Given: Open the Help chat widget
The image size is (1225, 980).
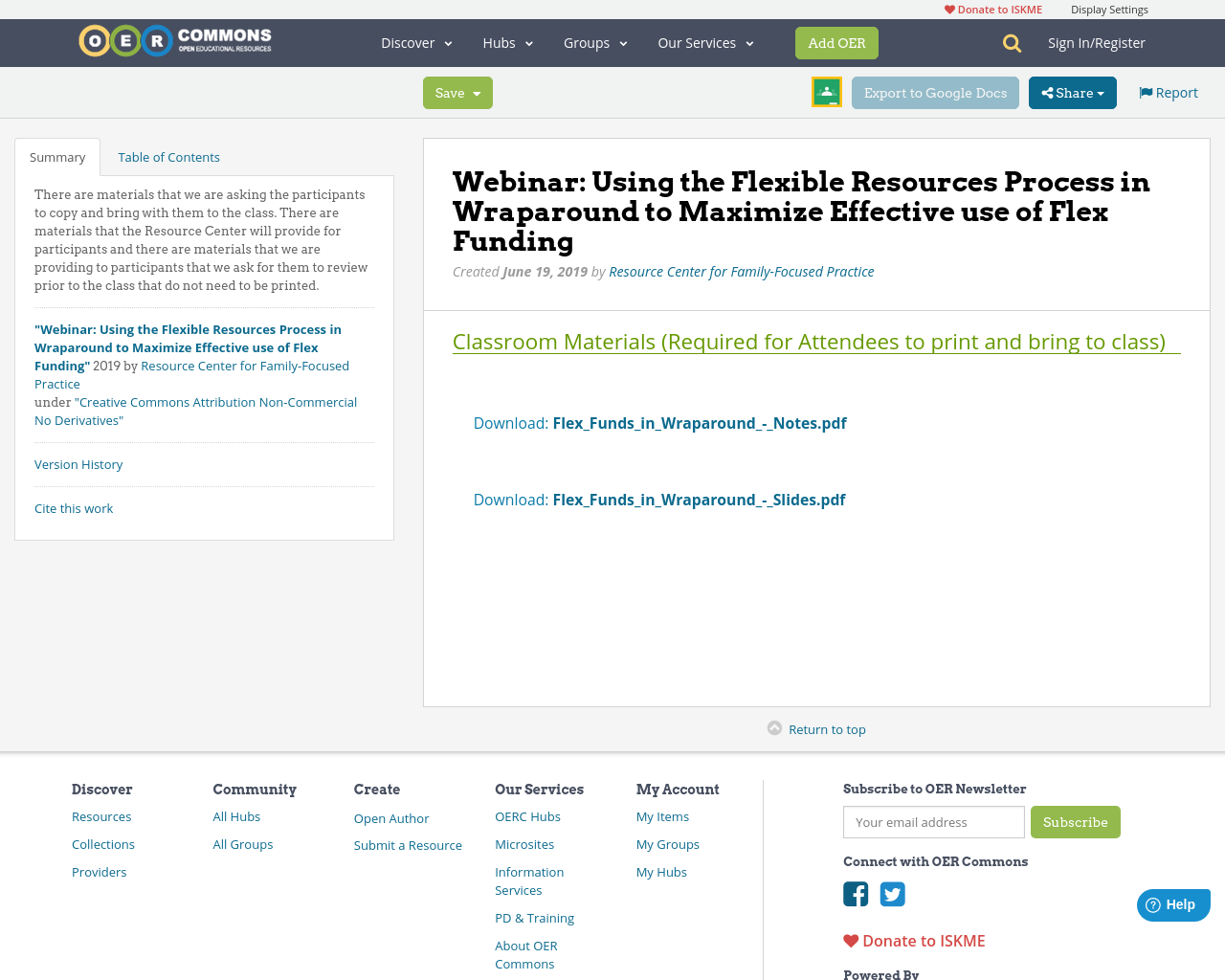Looking at the screenshot, I should pos(1172,903).
